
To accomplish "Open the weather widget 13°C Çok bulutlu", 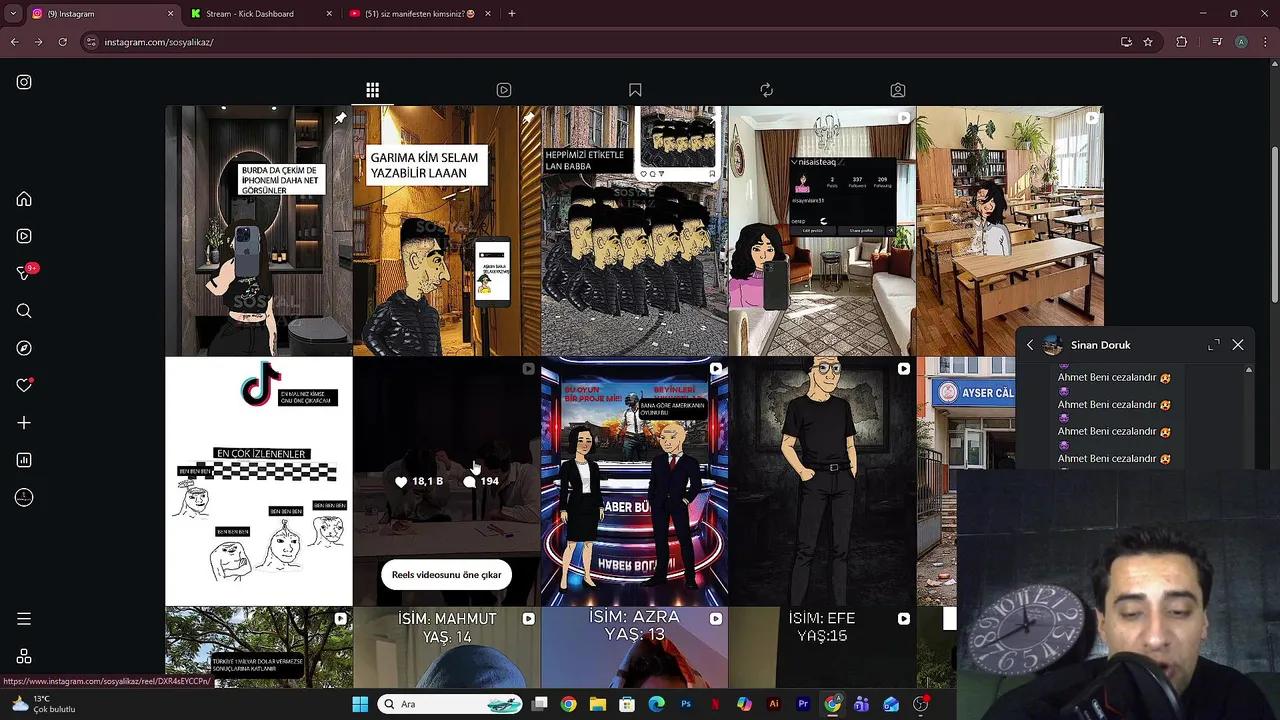I will coord(42,704).
